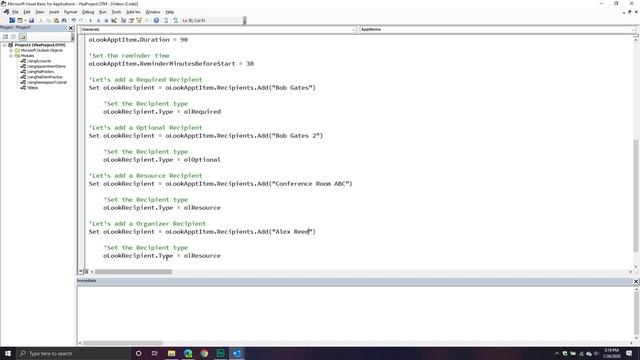Close the Project Explorer pane

tap(71, 28)
